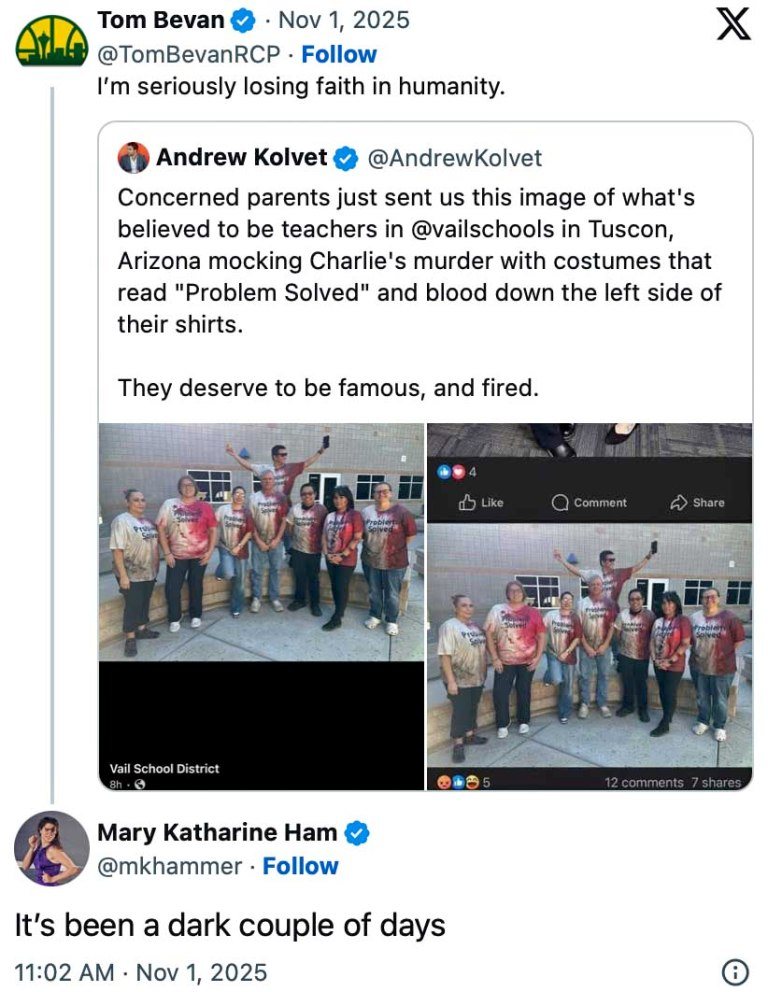Viewport: 768px width, 992px height.
Task: Follow @TomBevanRCP
Action: [x=339, y=54]
